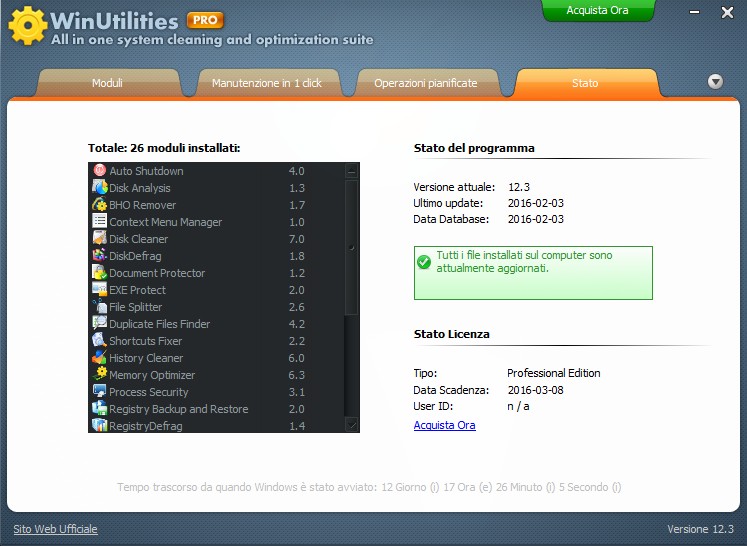Open the round dropdown arrow menu
The height and width of the screenshot is (546, 747).
pos(715,82)
